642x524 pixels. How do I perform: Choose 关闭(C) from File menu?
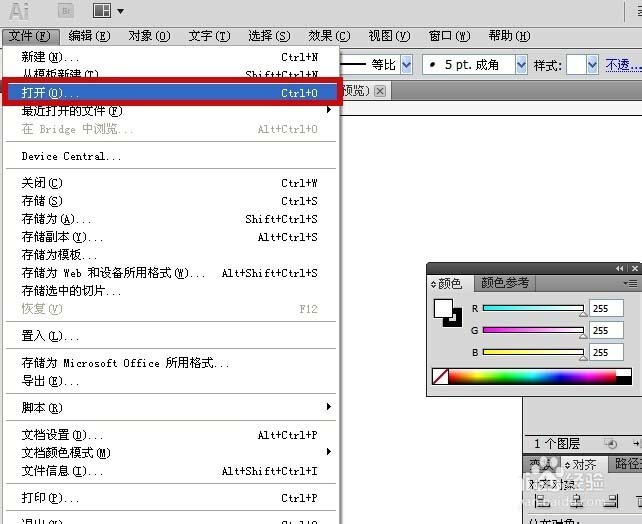pyautogui.click(x=171, y=183)
